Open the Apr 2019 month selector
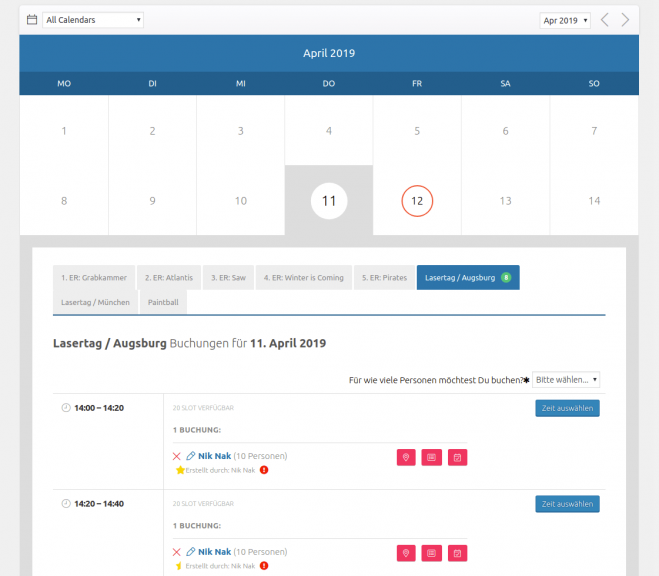Viewport: 659px width, 576px height. [x=565, y=20]
